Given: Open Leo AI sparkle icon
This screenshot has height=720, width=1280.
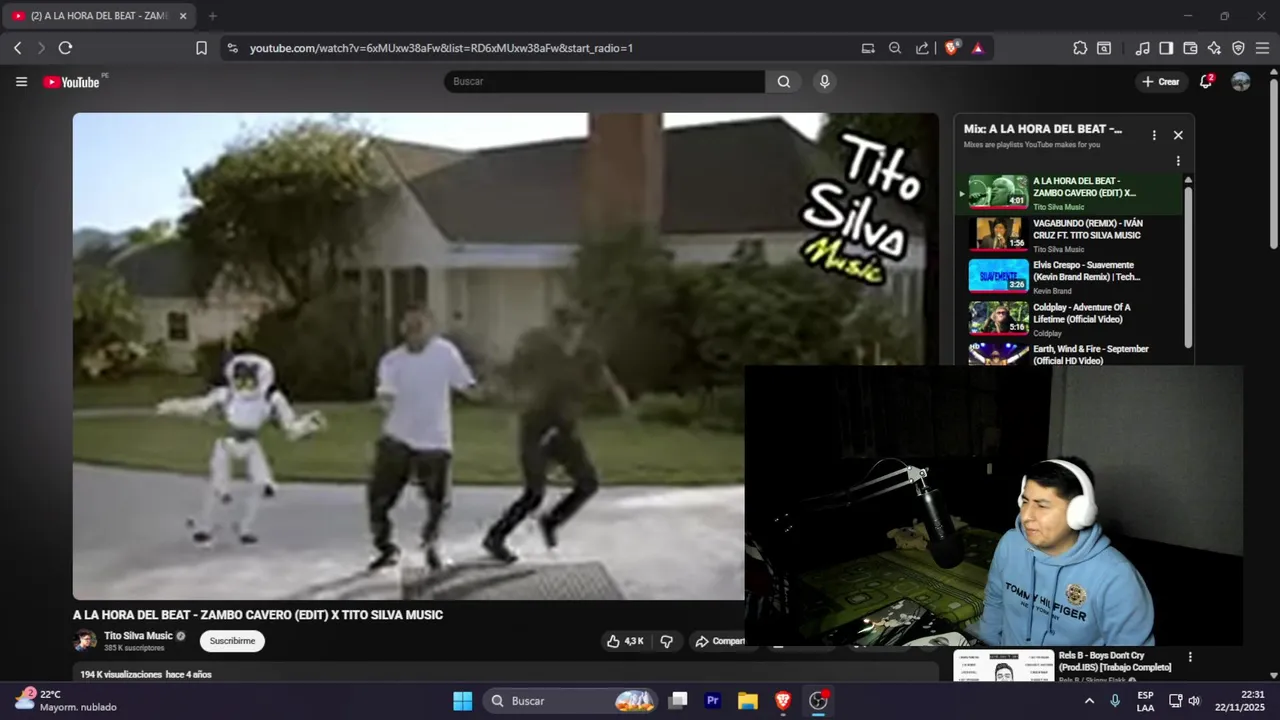Looking at the screenshot, I should point(1214,48).
